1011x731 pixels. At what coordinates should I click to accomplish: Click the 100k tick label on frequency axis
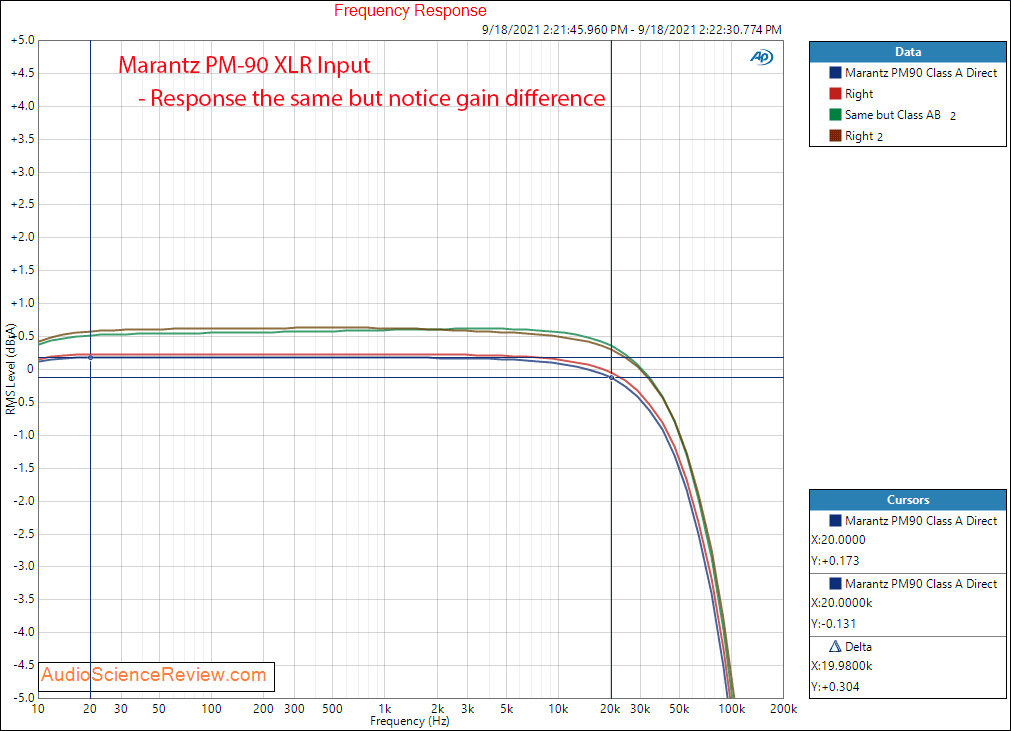731,709
